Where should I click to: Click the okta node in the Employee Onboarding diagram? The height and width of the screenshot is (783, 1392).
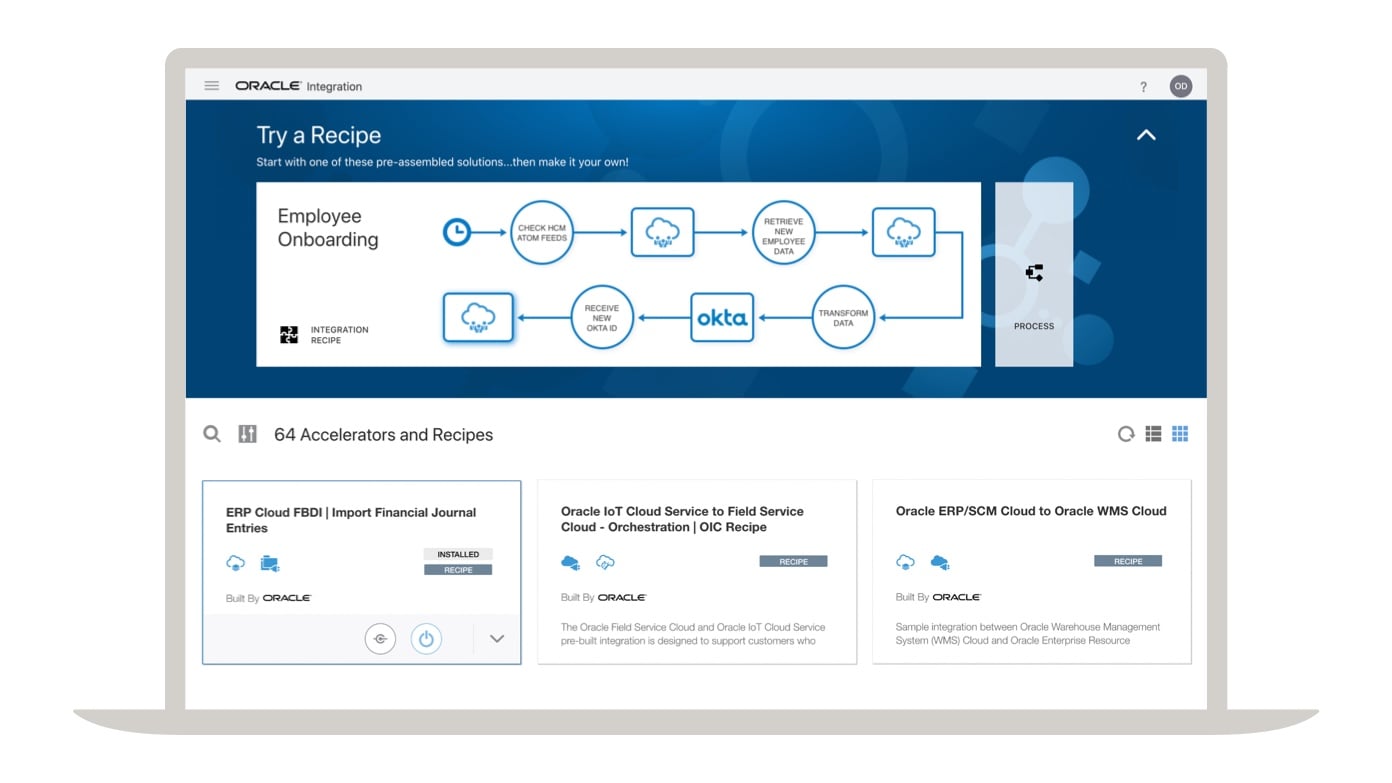722,317
